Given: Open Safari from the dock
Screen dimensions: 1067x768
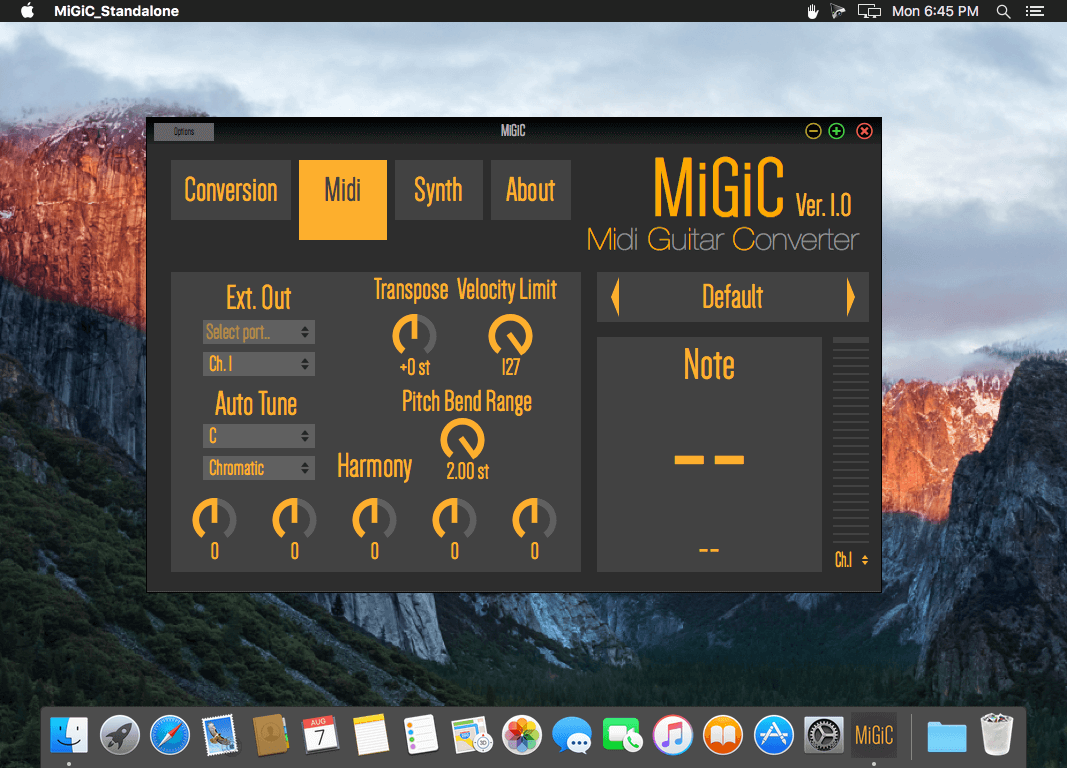Looking at the screenshot, I should pos(169,735).
